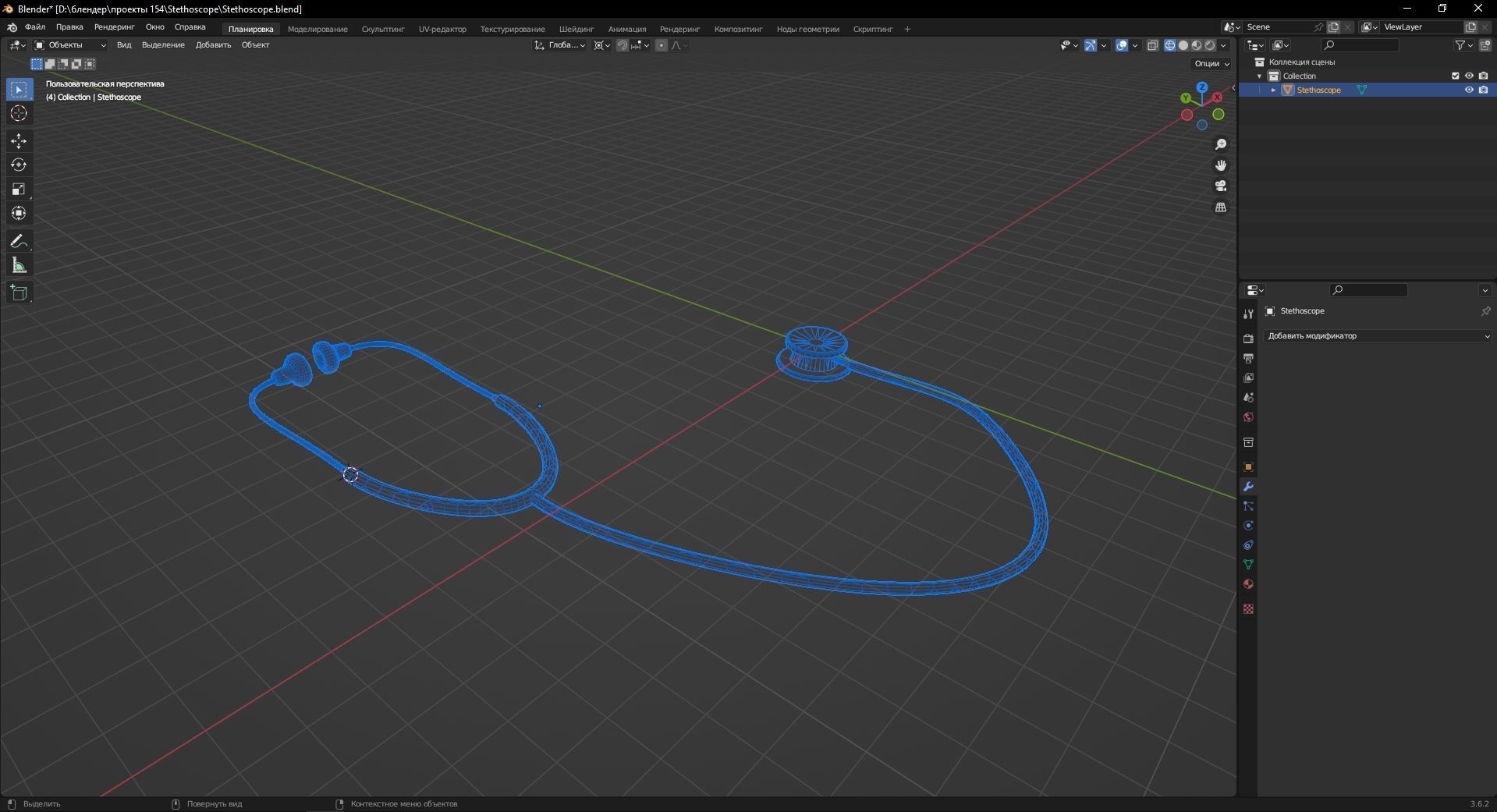The height and width of the screenshot is (812, 1497).
Task: Switch to camera view icon
Action: point(1221,186)
